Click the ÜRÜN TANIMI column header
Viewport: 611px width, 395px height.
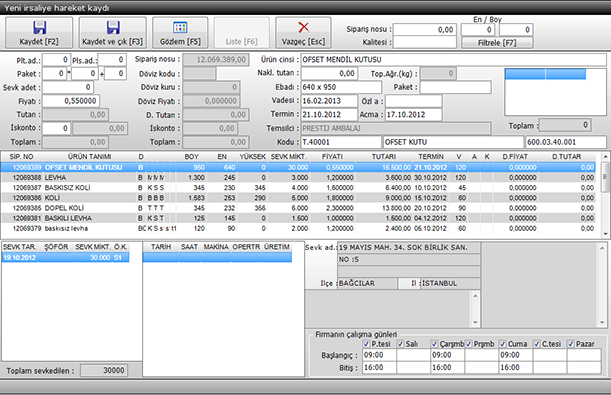click(90, 157)
